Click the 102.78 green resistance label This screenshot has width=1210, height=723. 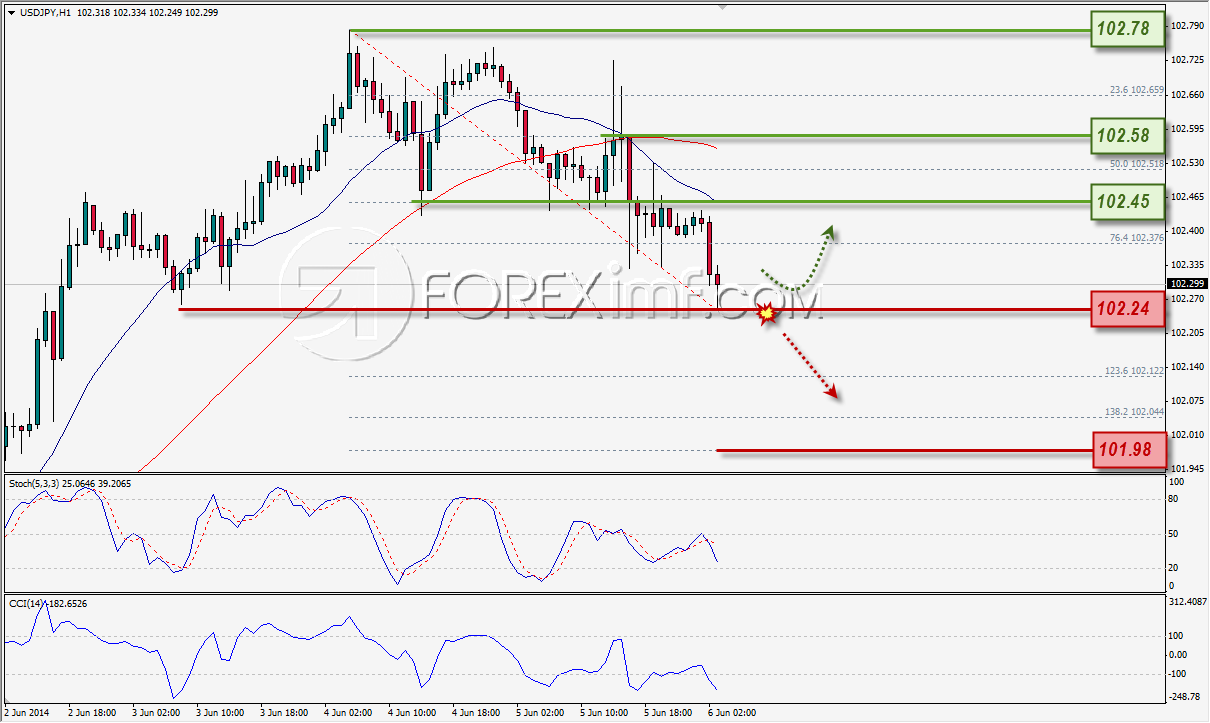point(1128,31)
